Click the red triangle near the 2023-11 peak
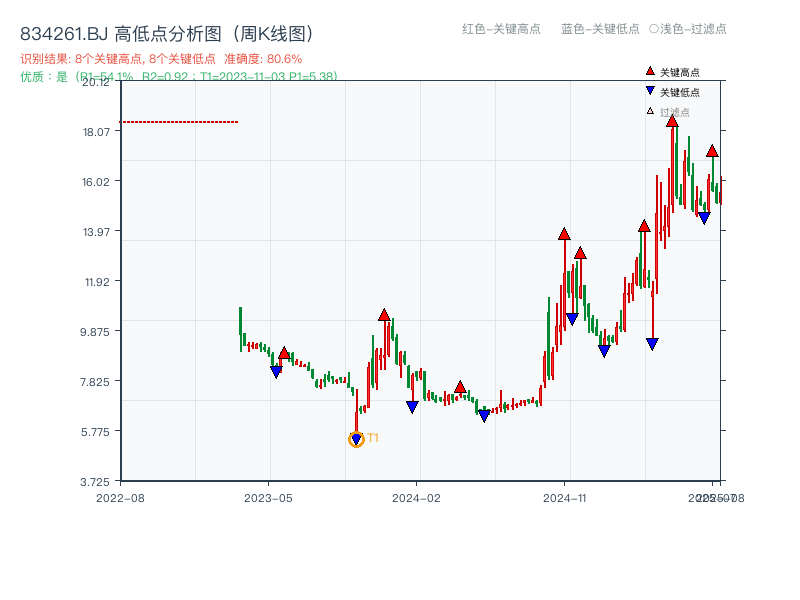Screen dimensions: 800x600 pyautogui.click(x=384, y=314)
